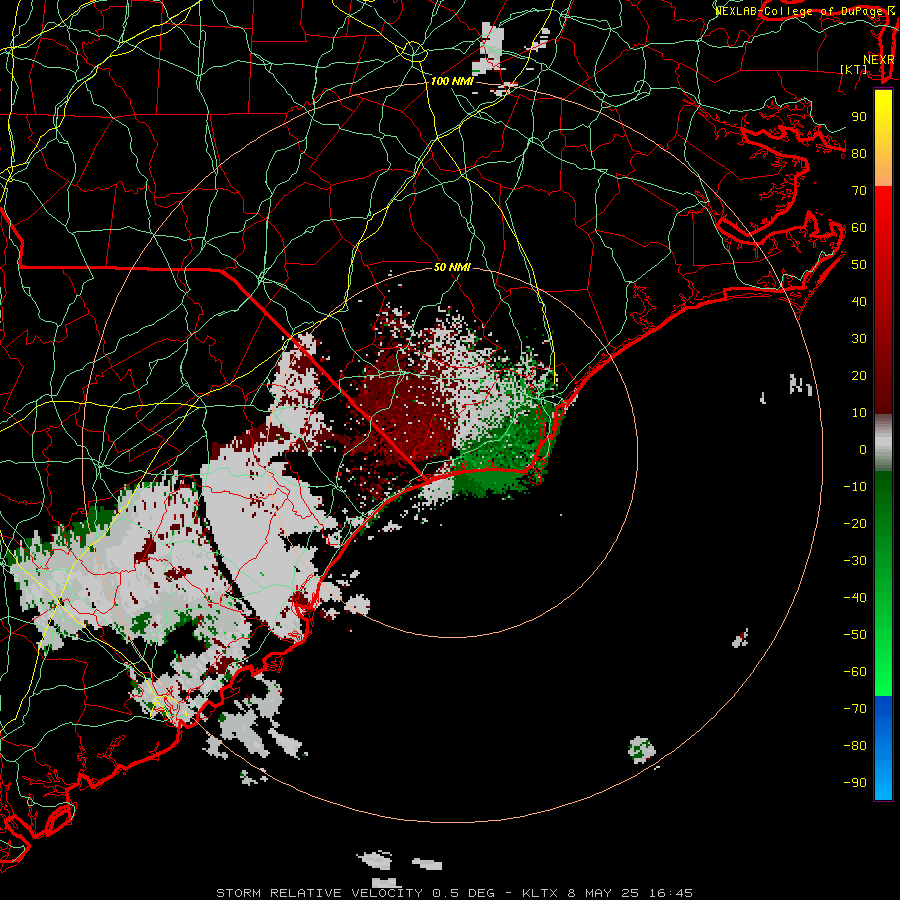The height and width of the screenshot is (900, 900).
Task: Click the -30 value on the velocity scale
Action: (855, 561)
